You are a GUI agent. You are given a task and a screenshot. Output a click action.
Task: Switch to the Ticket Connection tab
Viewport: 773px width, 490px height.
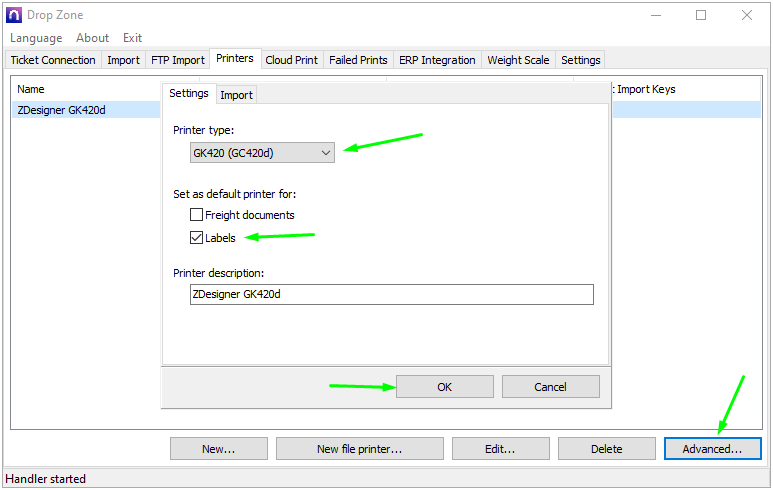53,60
